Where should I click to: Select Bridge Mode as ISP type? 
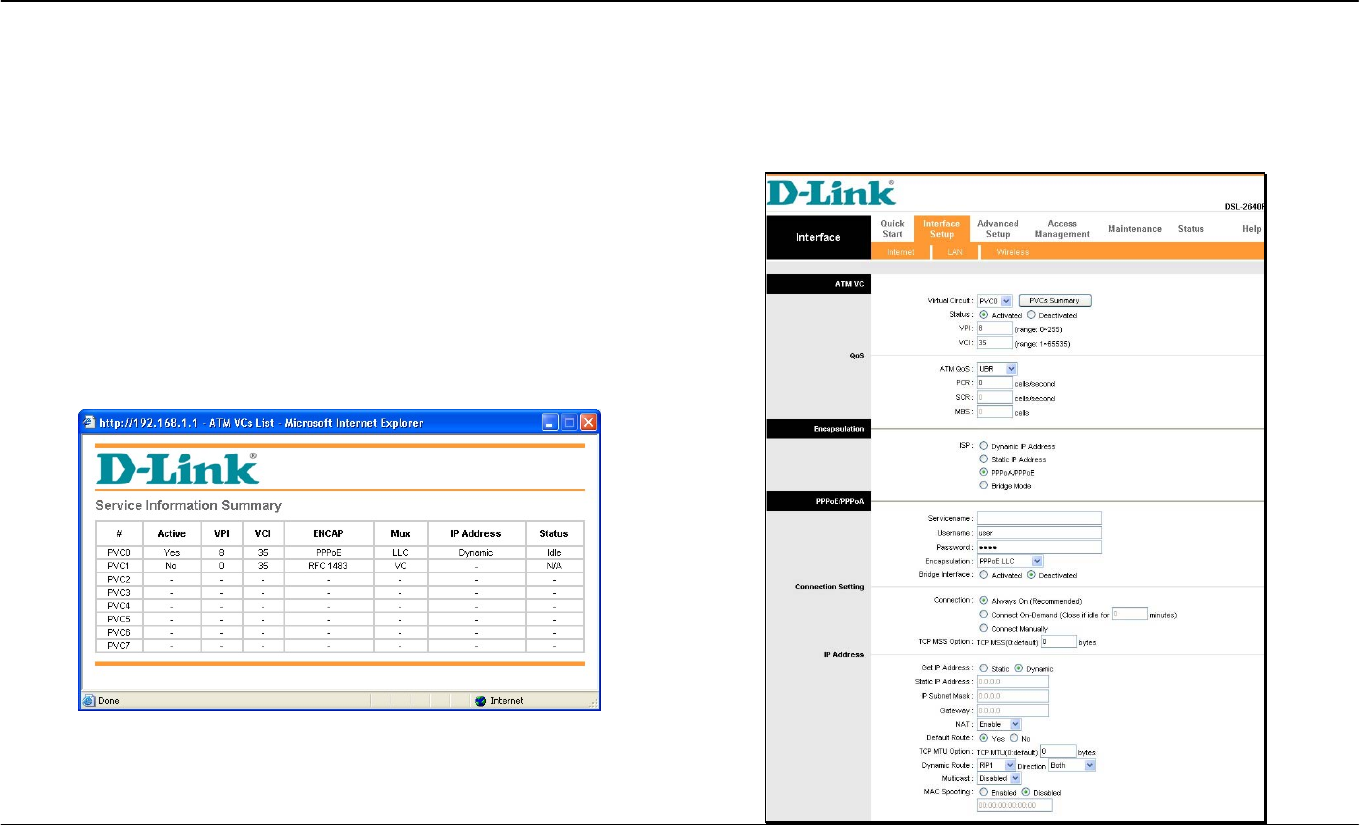click(985, 486)
